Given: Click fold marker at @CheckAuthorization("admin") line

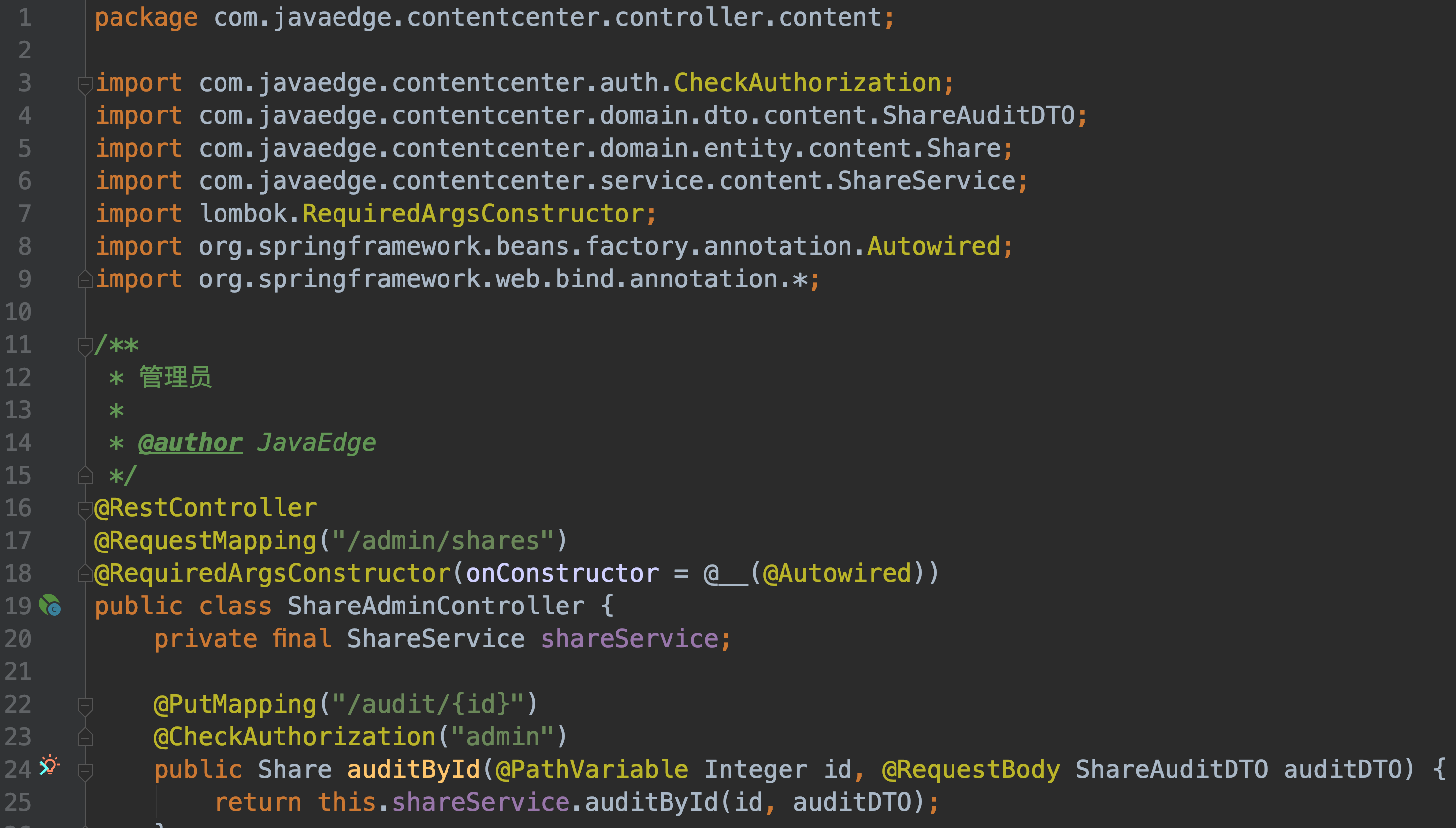Looking at the screenshot, I should coord(85,736).
